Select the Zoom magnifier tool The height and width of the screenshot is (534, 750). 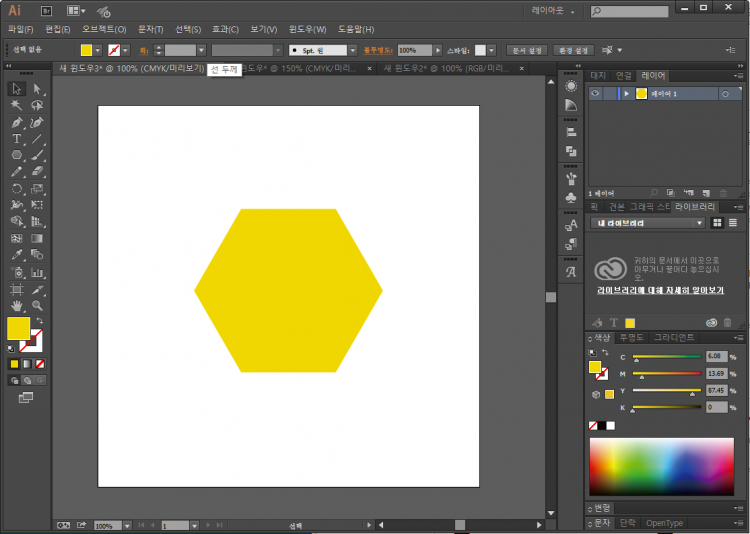37,305
